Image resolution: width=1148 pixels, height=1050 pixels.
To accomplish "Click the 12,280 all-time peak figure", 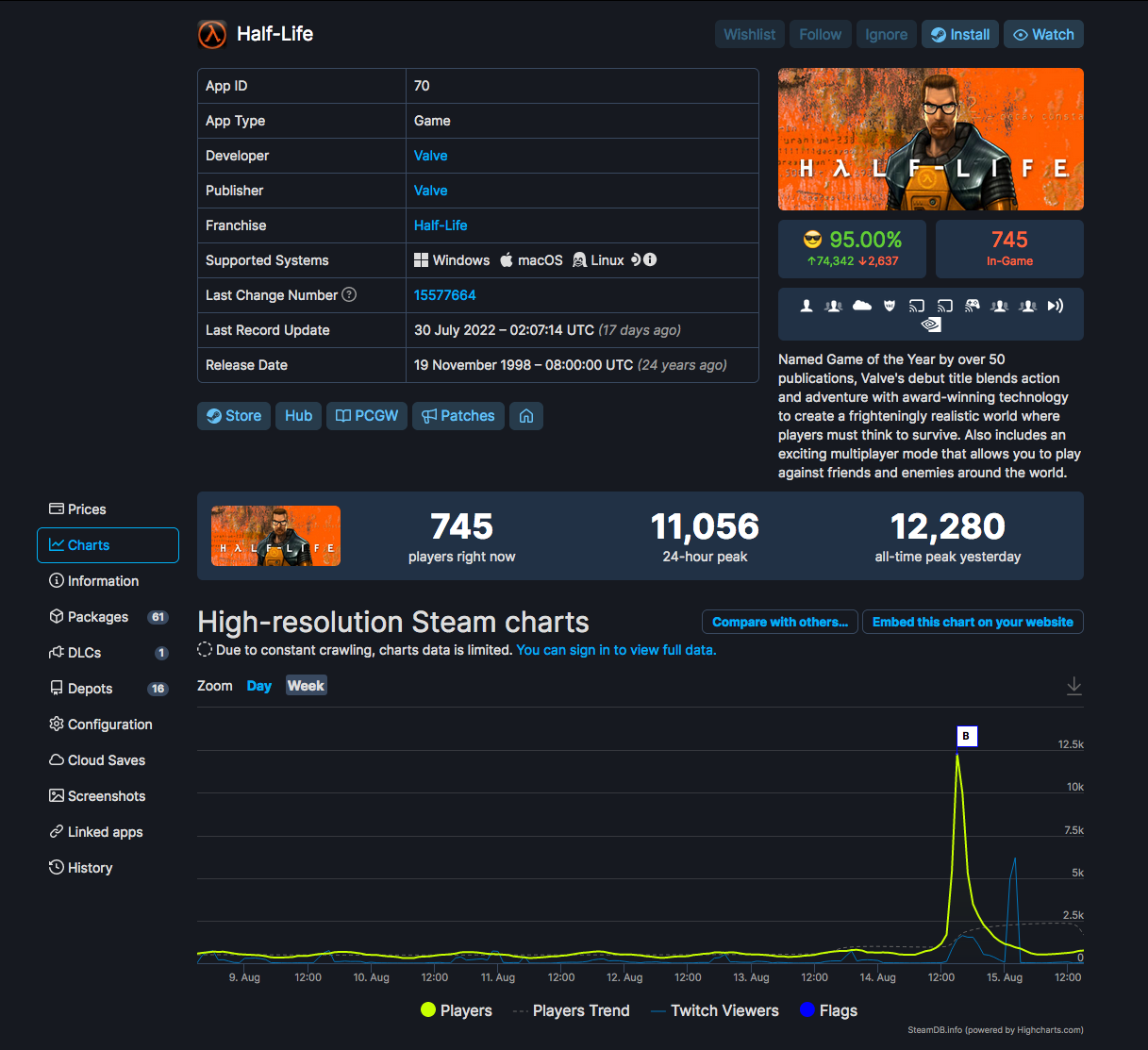I will tap(948, 526).
